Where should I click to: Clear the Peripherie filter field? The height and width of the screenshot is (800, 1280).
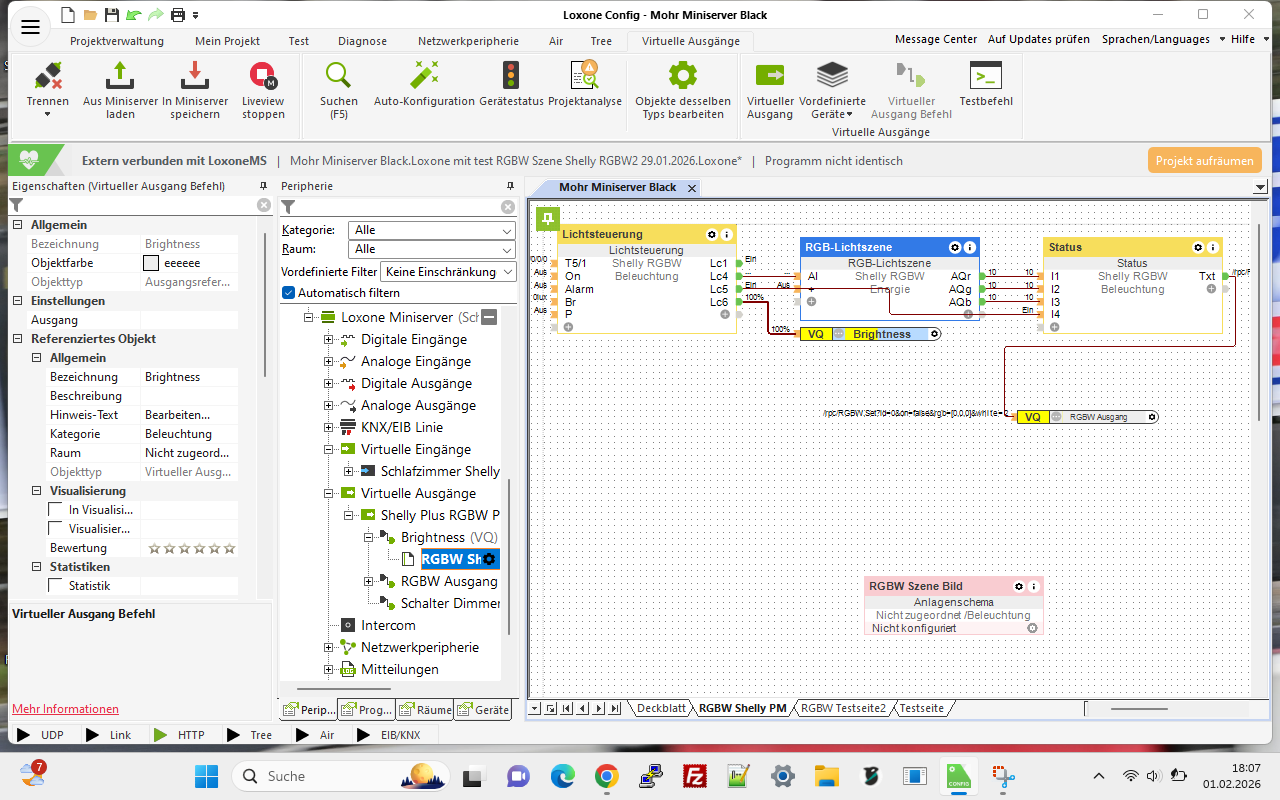pyautogui.click(x=508, y=207)
